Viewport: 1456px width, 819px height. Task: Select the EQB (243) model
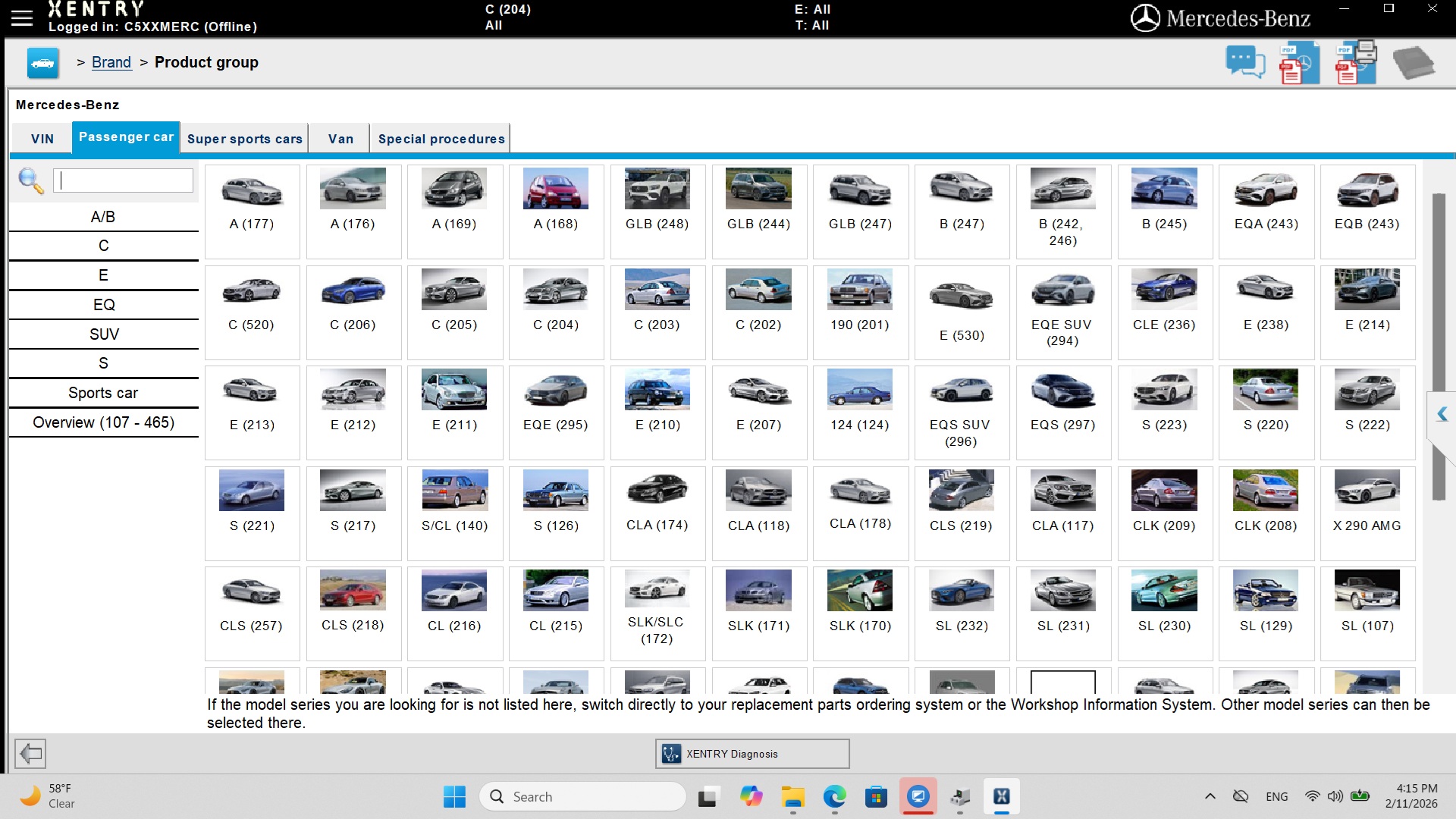[x=1367, y=212]
